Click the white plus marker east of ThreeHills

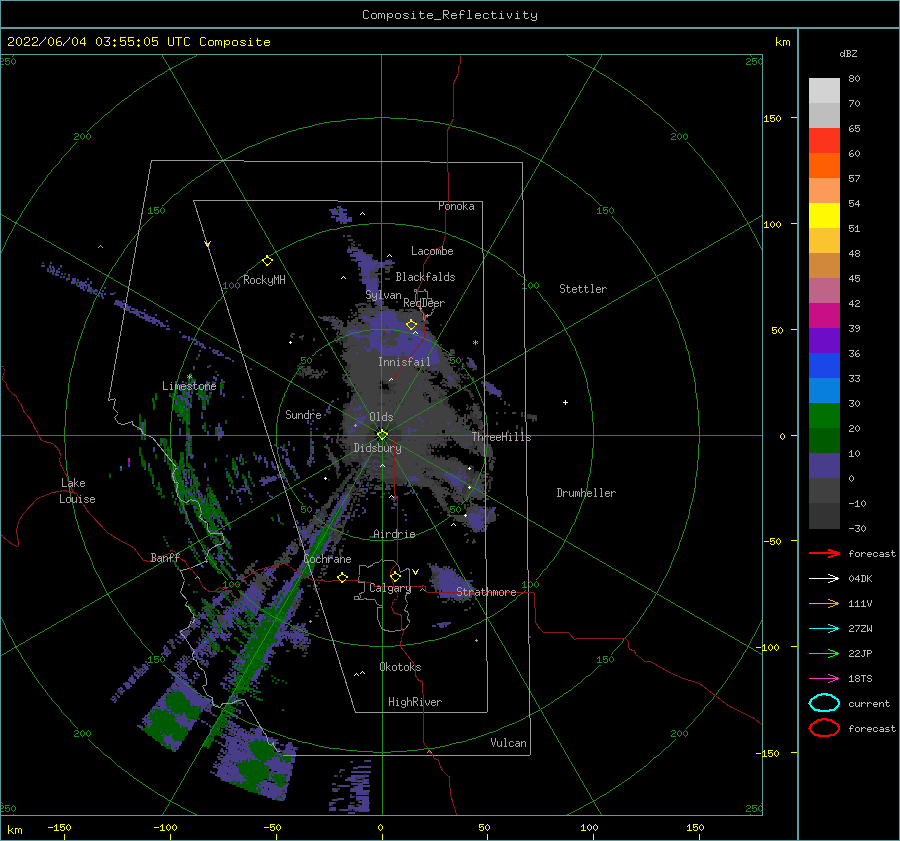point(565,402)
